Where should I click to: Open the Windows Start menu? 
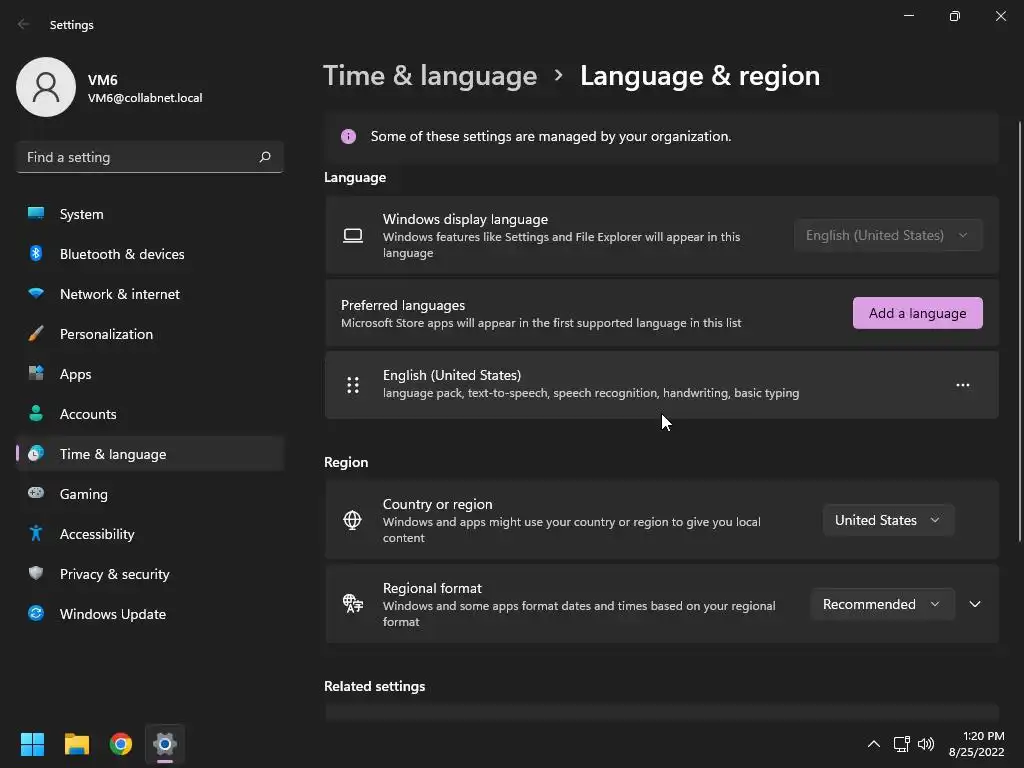point(32,744)
